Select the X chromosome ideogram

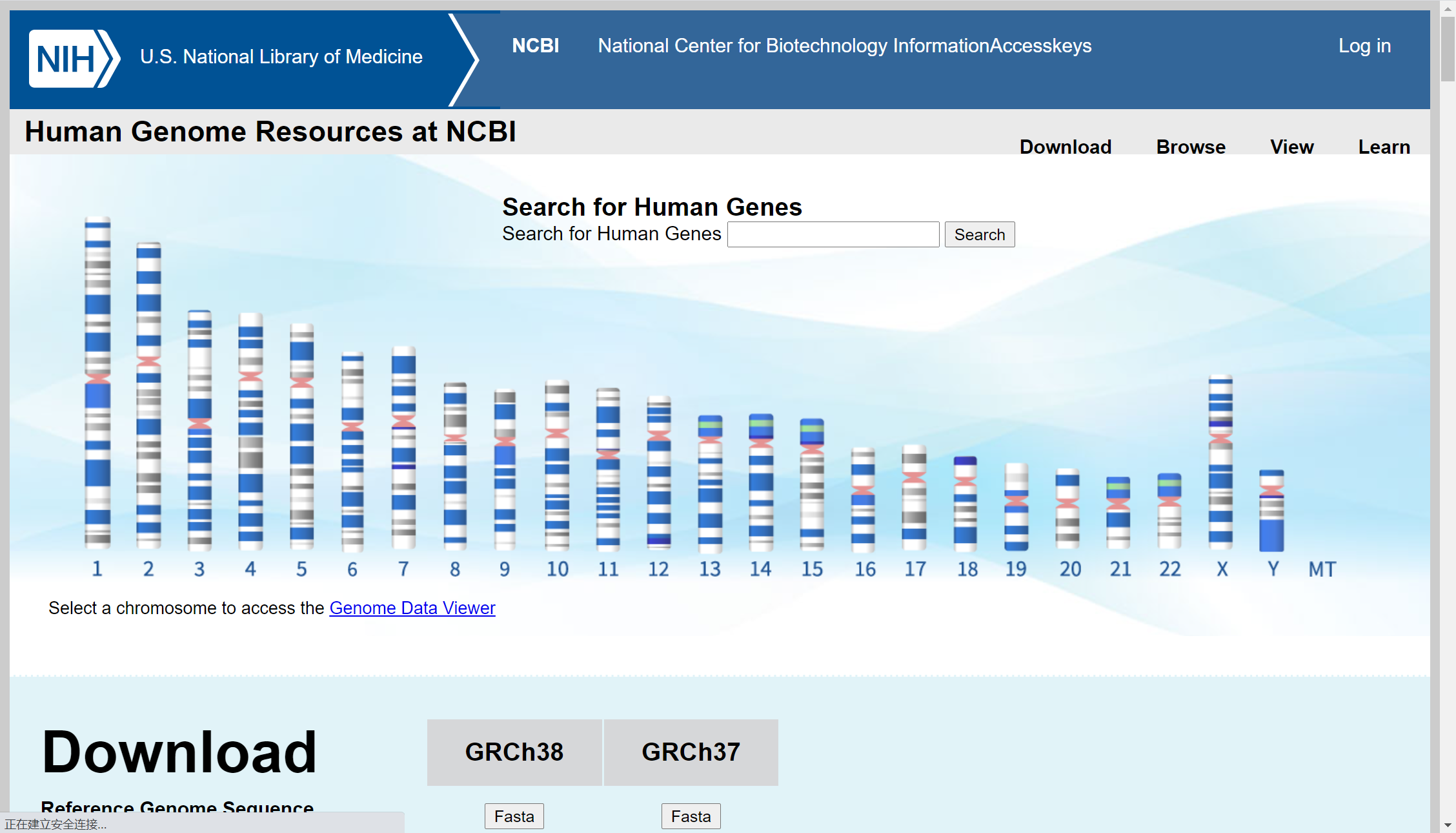[x=1220, y=462]
